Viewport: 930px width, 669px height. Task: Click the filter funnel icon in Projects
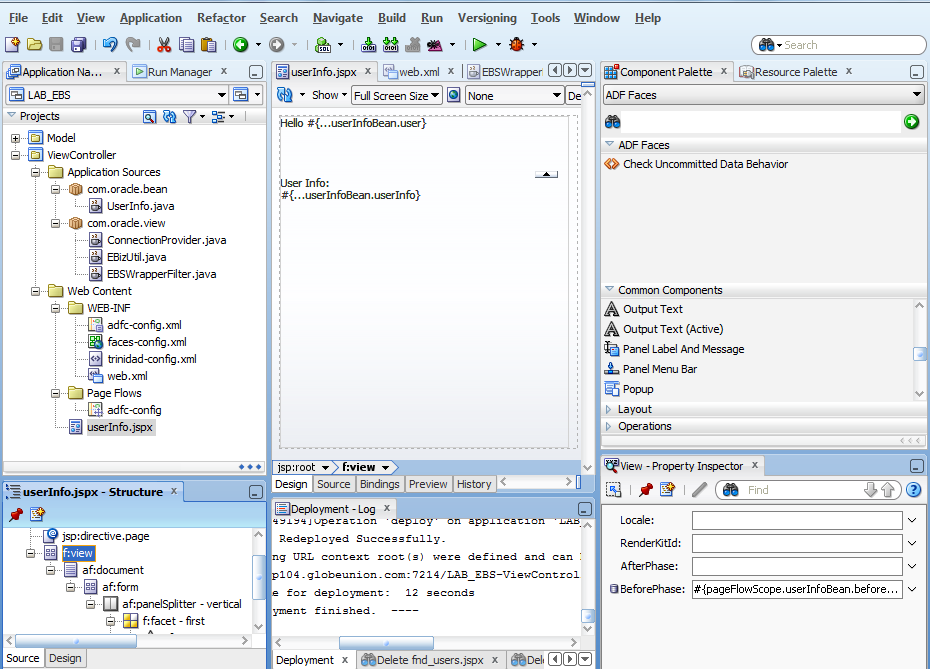tap(189, 116)
